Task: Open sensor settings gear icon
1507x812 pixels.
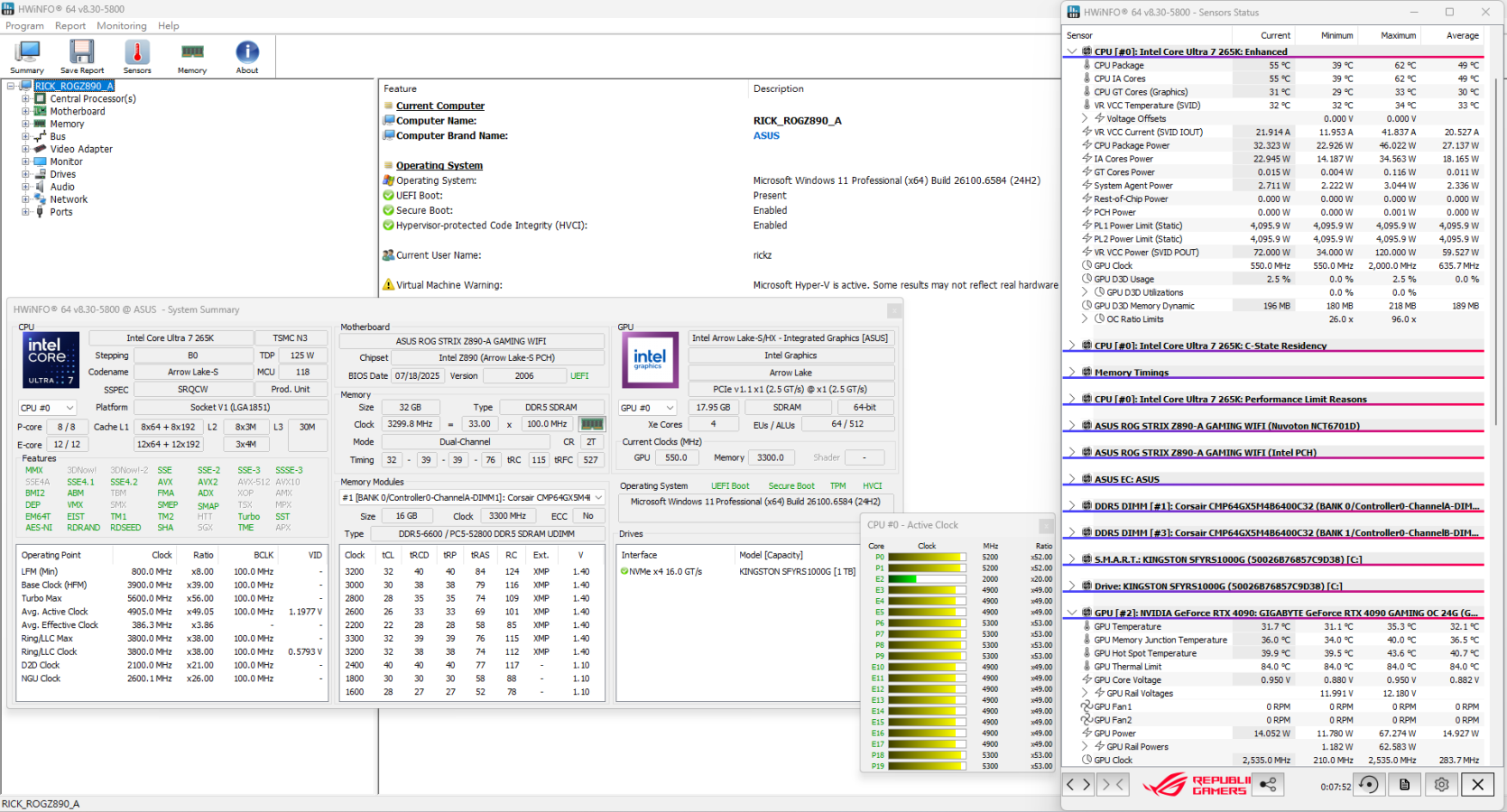Action: tap(1441, 785)
